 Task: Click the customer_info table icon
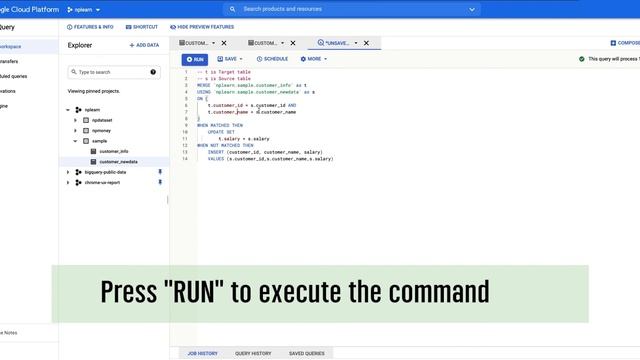coord(93,151)
